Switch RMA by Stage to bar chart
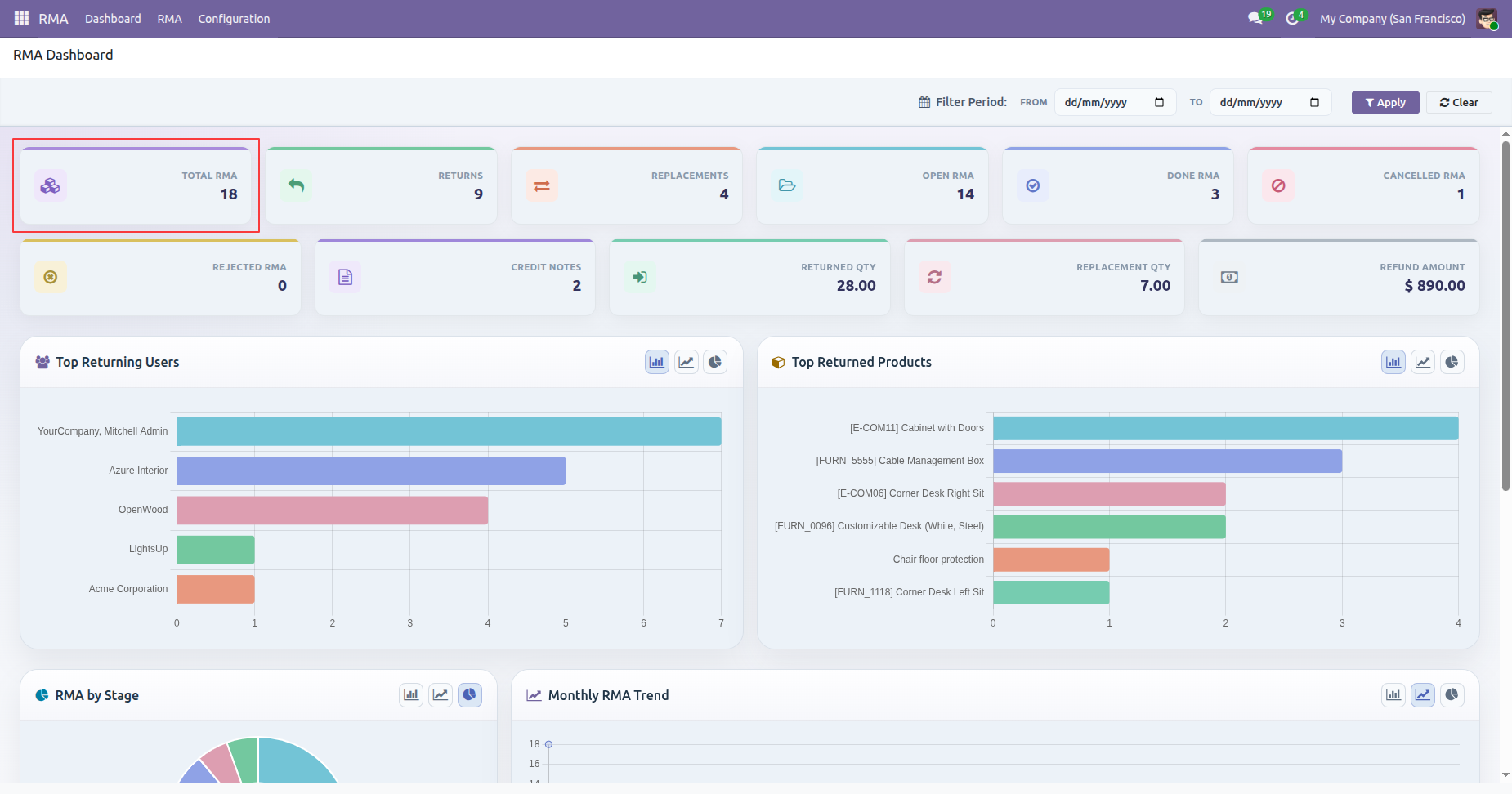Viewport: 1512px width, 794px height. [411, 695]
